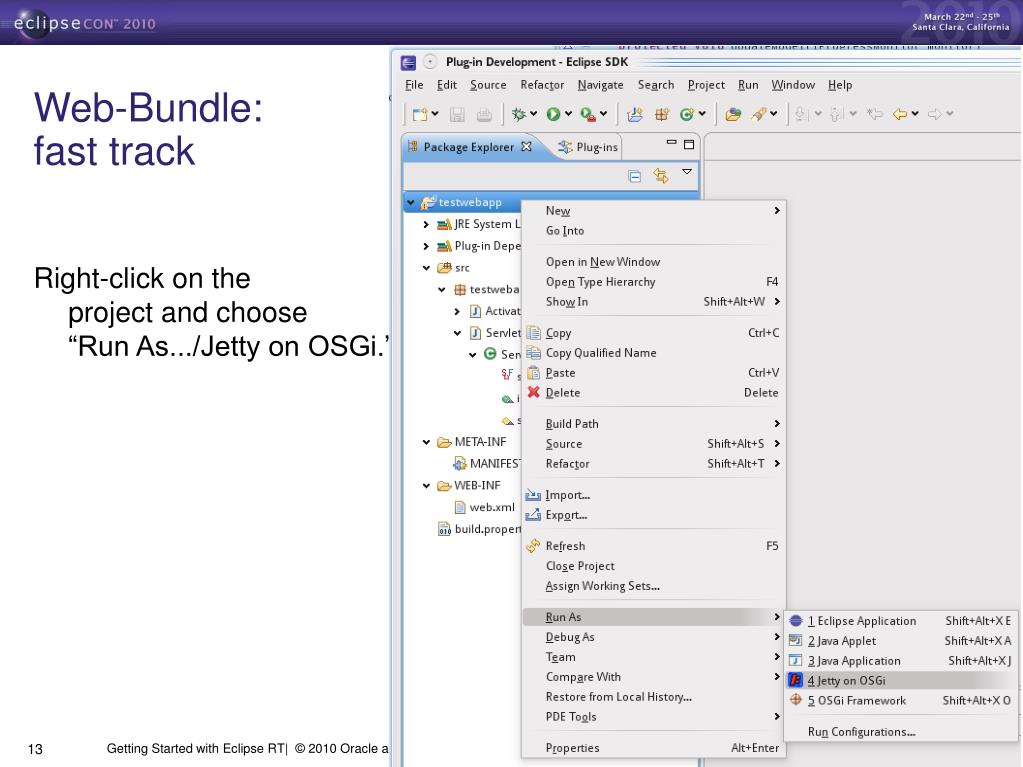Open the Package Explorer view menu triangle

(687, 172)
